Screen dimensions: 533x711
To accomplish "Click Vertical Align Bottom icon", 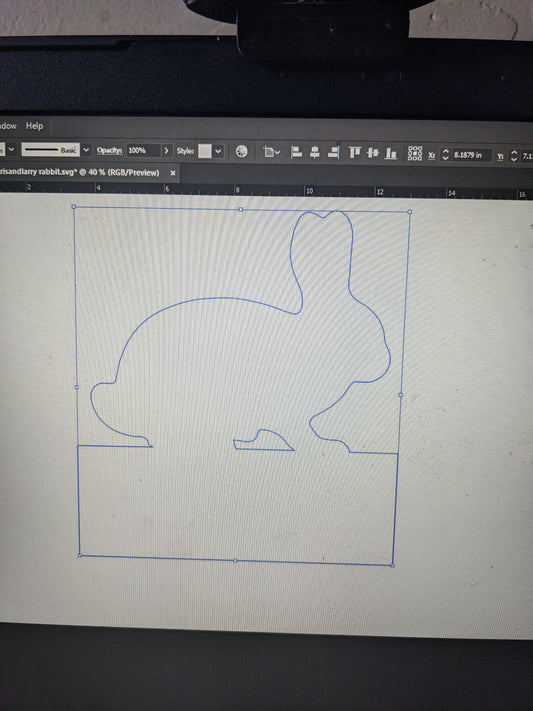I will 391,154.
